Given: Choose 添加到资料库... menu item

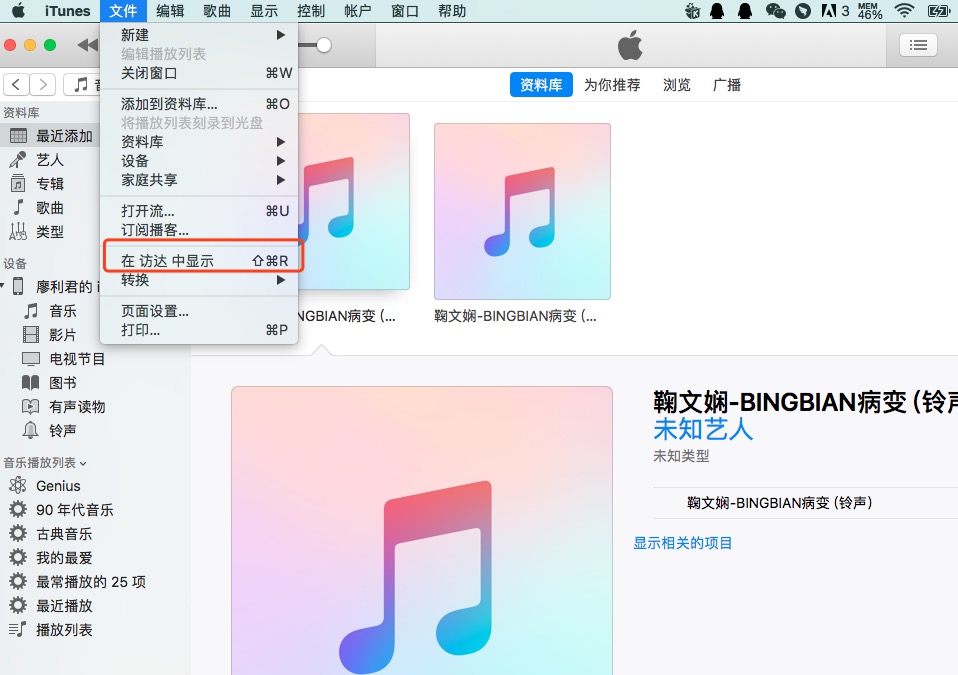Looking at the screenshot, I should [199, 103].
